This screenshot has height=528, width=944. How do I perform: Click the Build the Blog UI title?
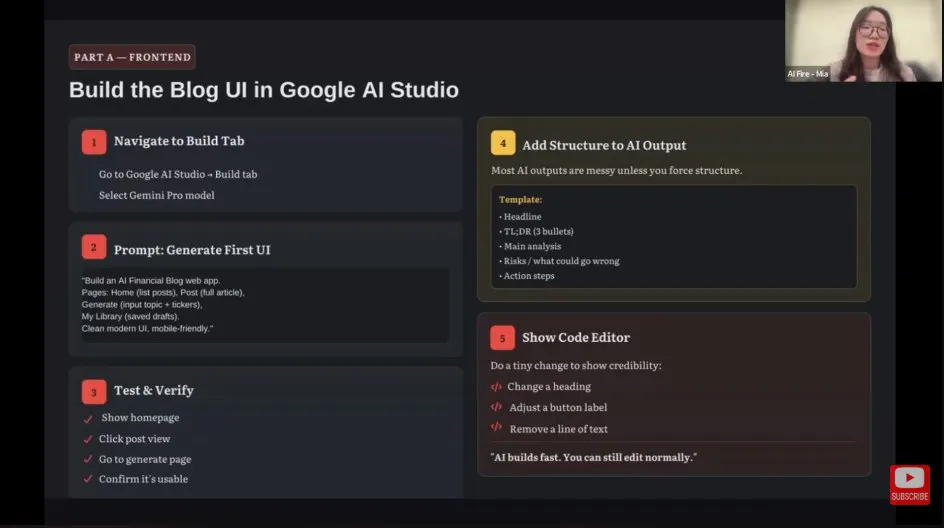pyautogui.click(x=264, y=90)
